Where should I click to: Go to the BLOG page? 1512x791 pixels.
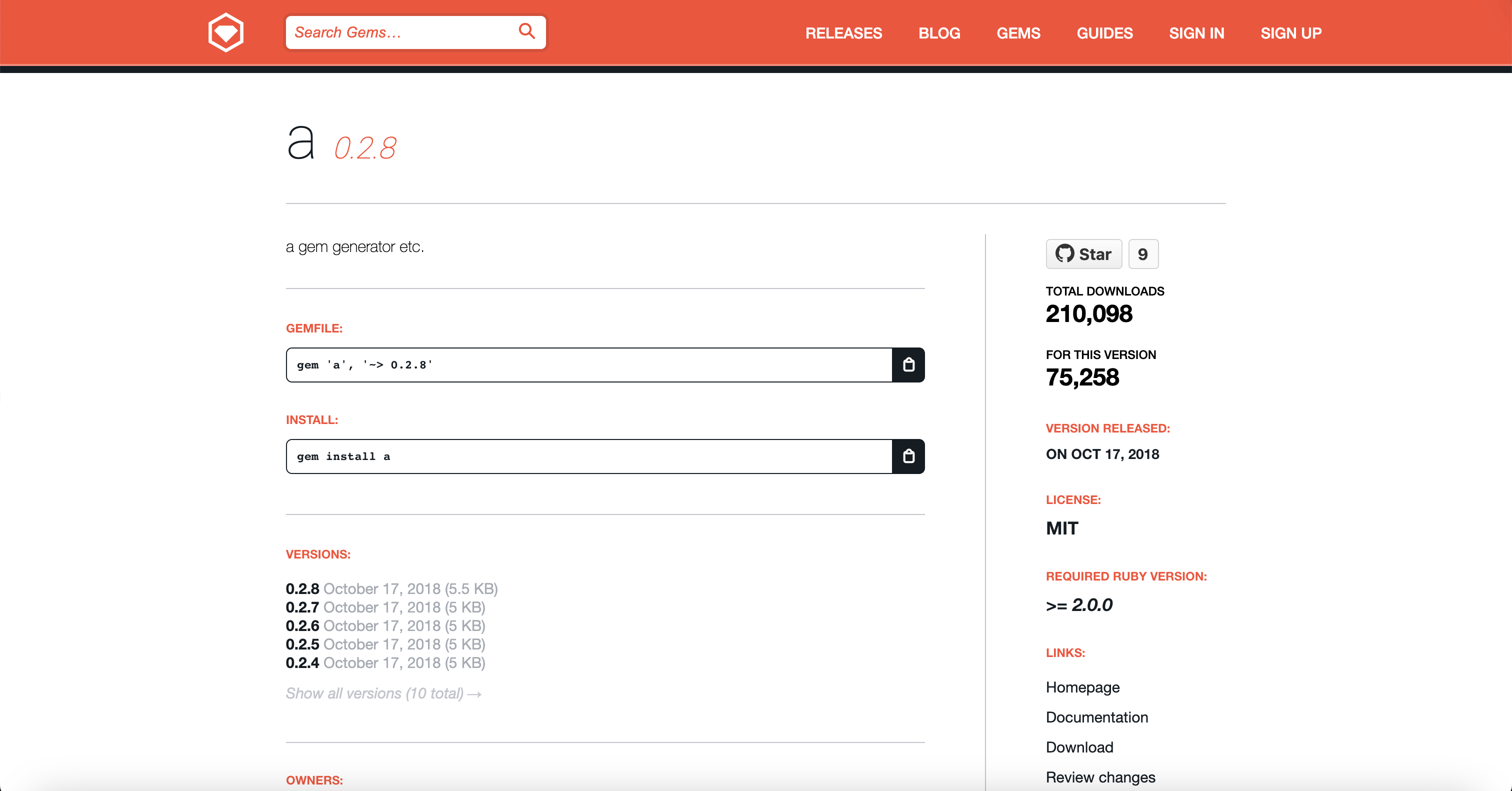[x=939, y=33]
